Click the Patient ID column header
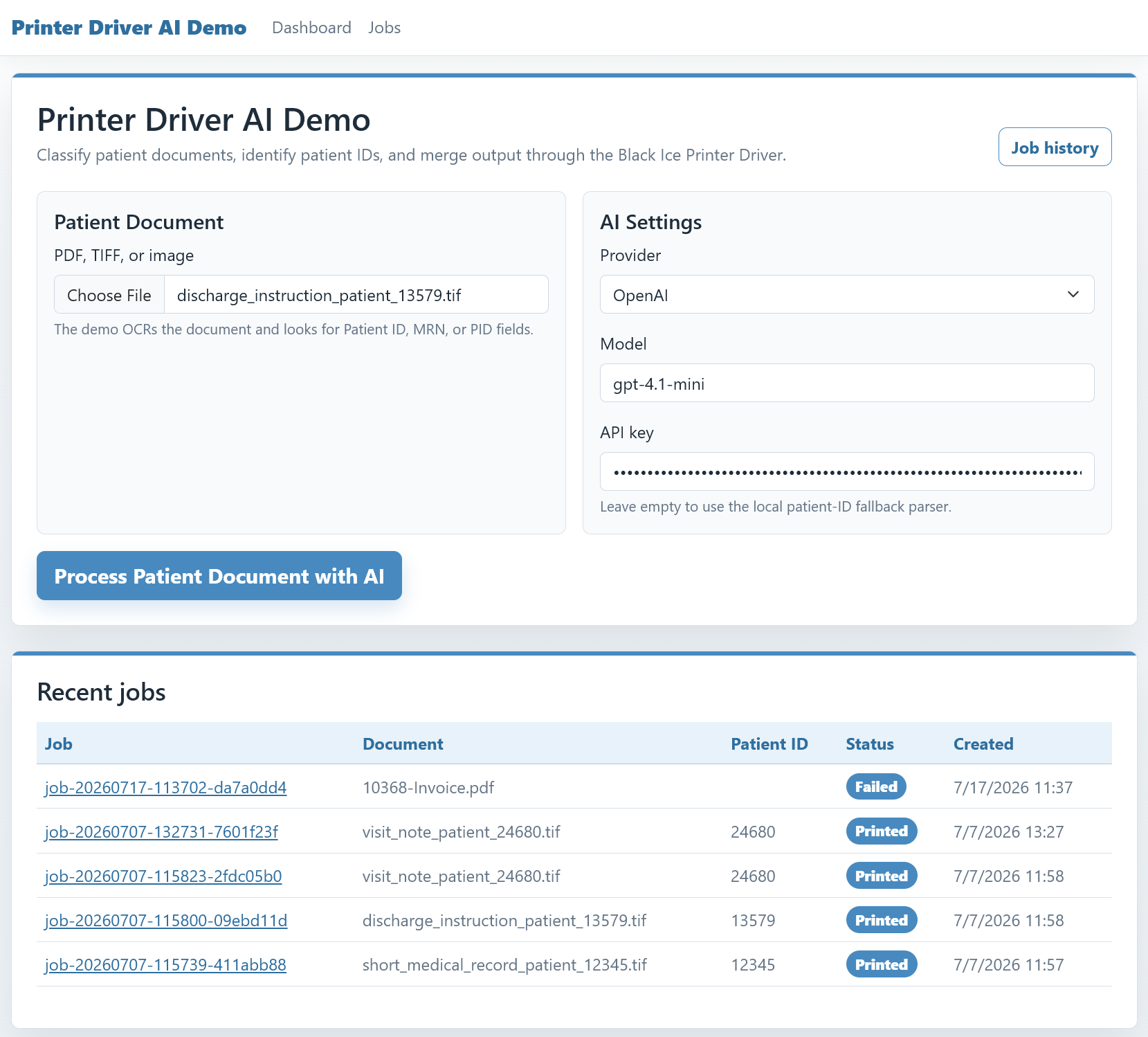The width and height of the screenshot is (1148, 1037). (x=769, y=743)
